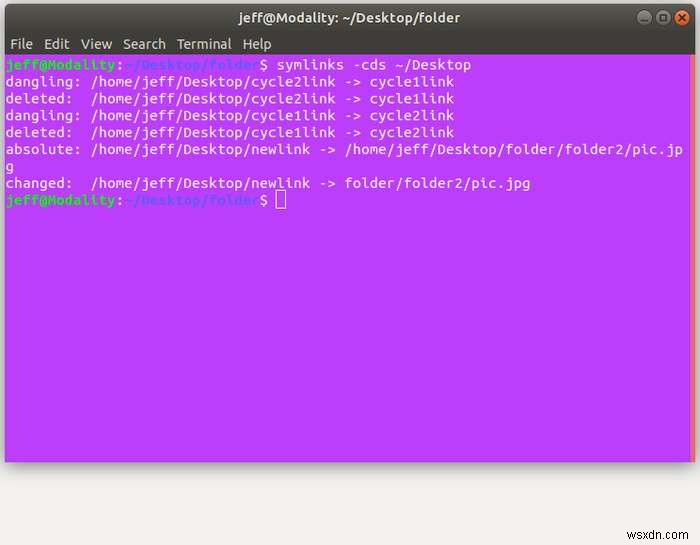Screen dimensions: 700x545
Task: Select 'deleted:' line for cycle2link -> cycle1link
Action: point(230,99)
